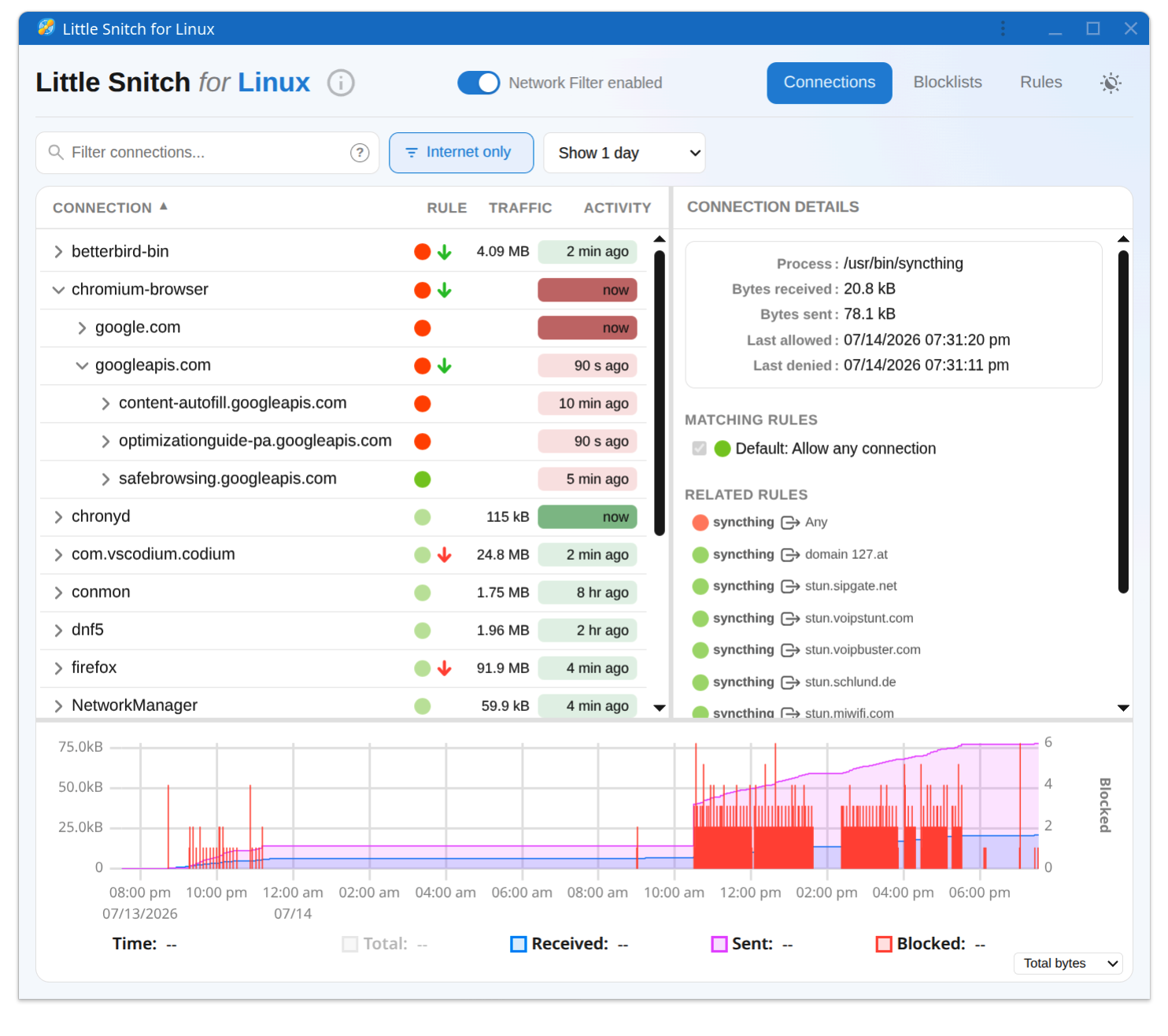This screenshot has width=1168, height=1036.
Task: Click red rule dot for betterbird-bin
Action: (x=423, y=252)
